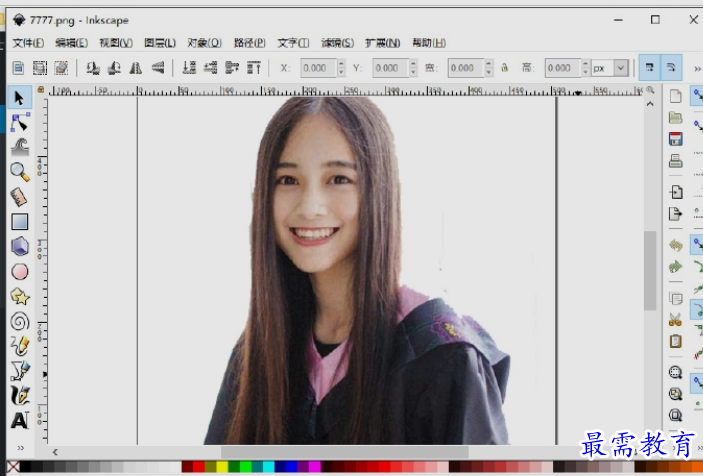Open the 视图(V) menu
This screenshot has height=476, width=703.
116,43
